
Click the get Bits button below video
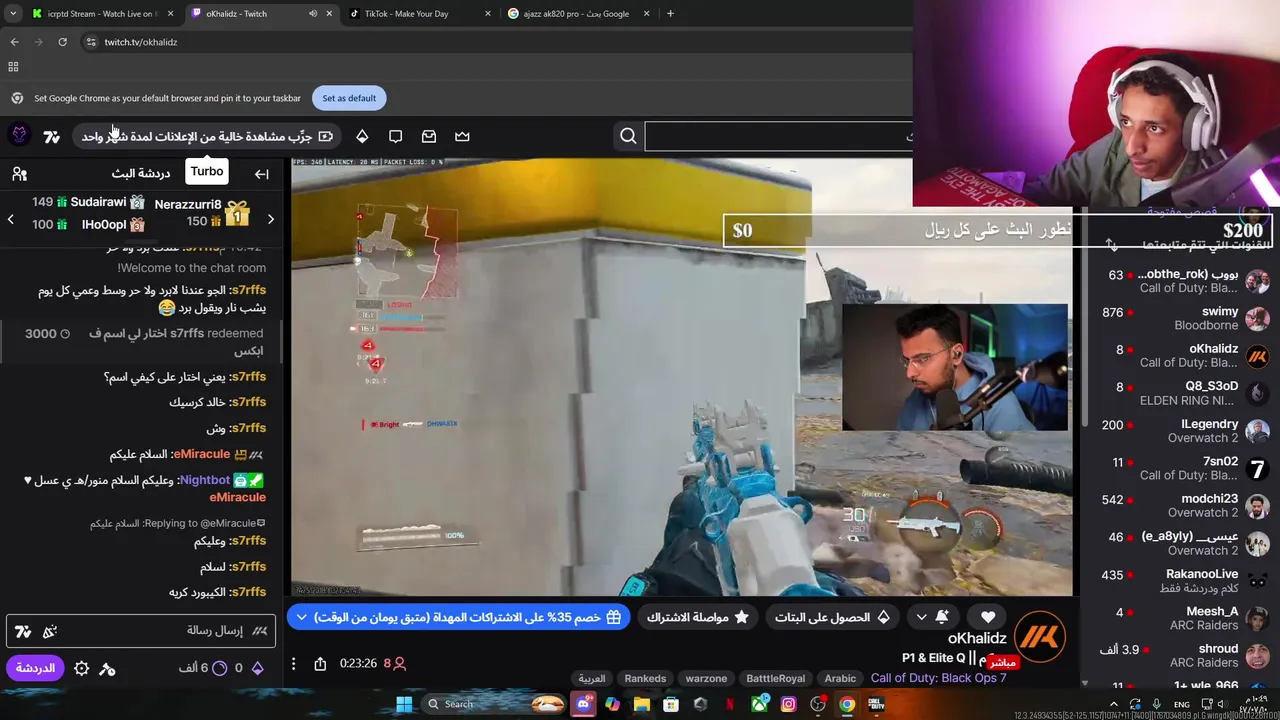(832, 617)
